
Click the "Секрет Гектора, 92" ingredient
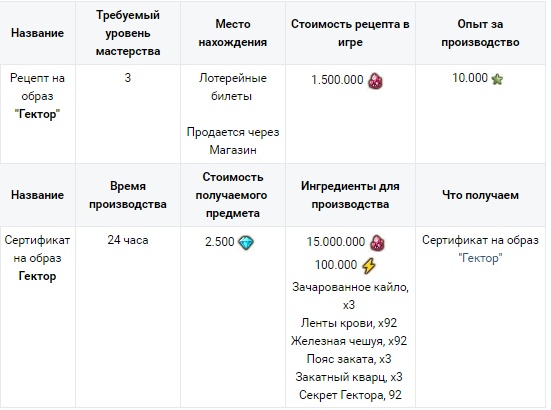350,395
